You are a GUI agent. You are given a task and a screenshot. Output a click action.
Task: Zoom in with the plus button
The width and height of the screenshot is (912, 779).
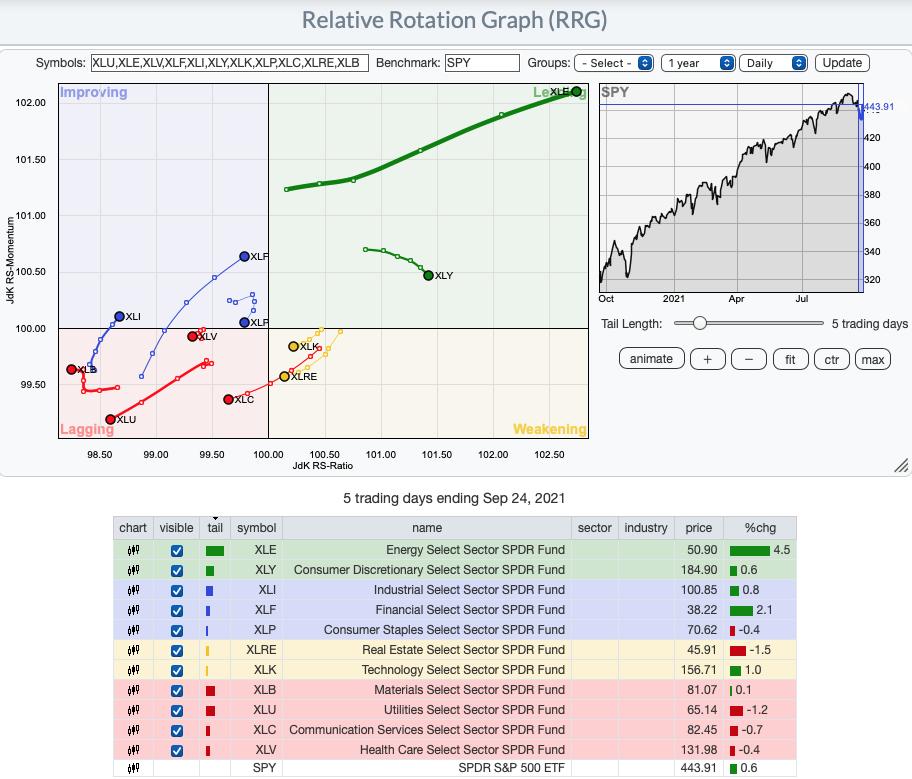click(x=707, y=359)
